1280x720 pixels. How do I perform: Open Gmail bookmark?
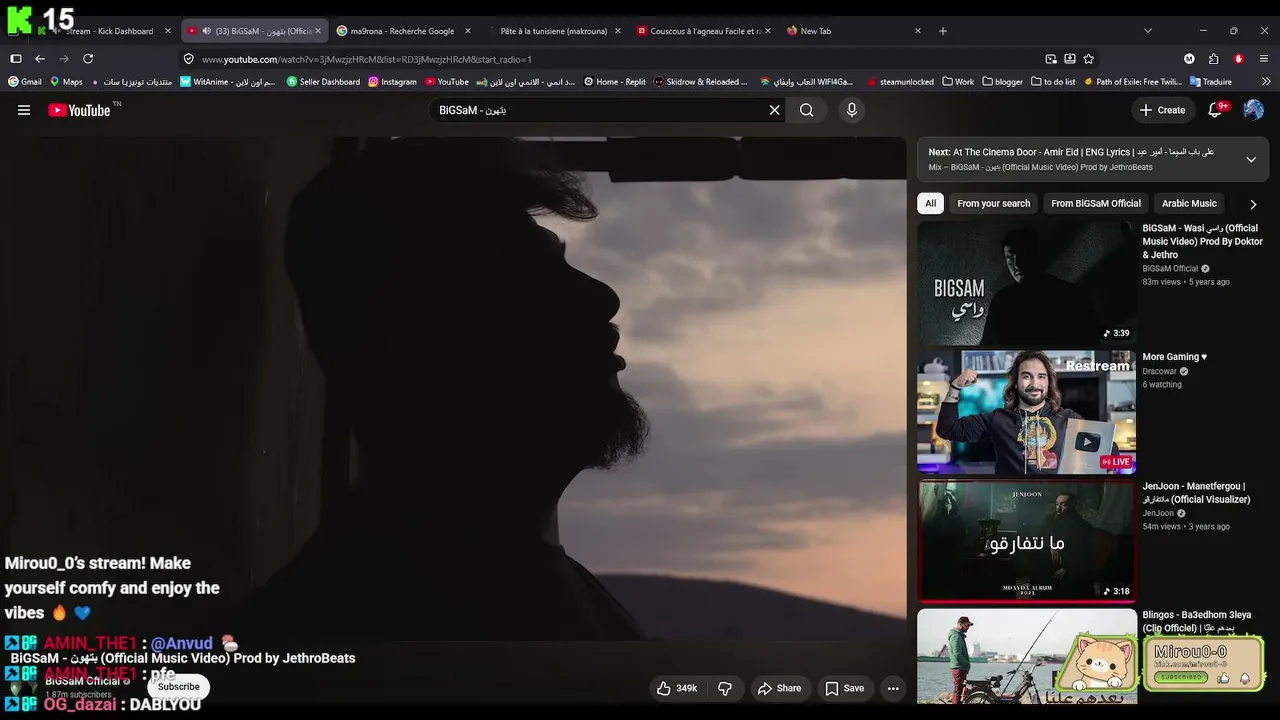[25, 82]
